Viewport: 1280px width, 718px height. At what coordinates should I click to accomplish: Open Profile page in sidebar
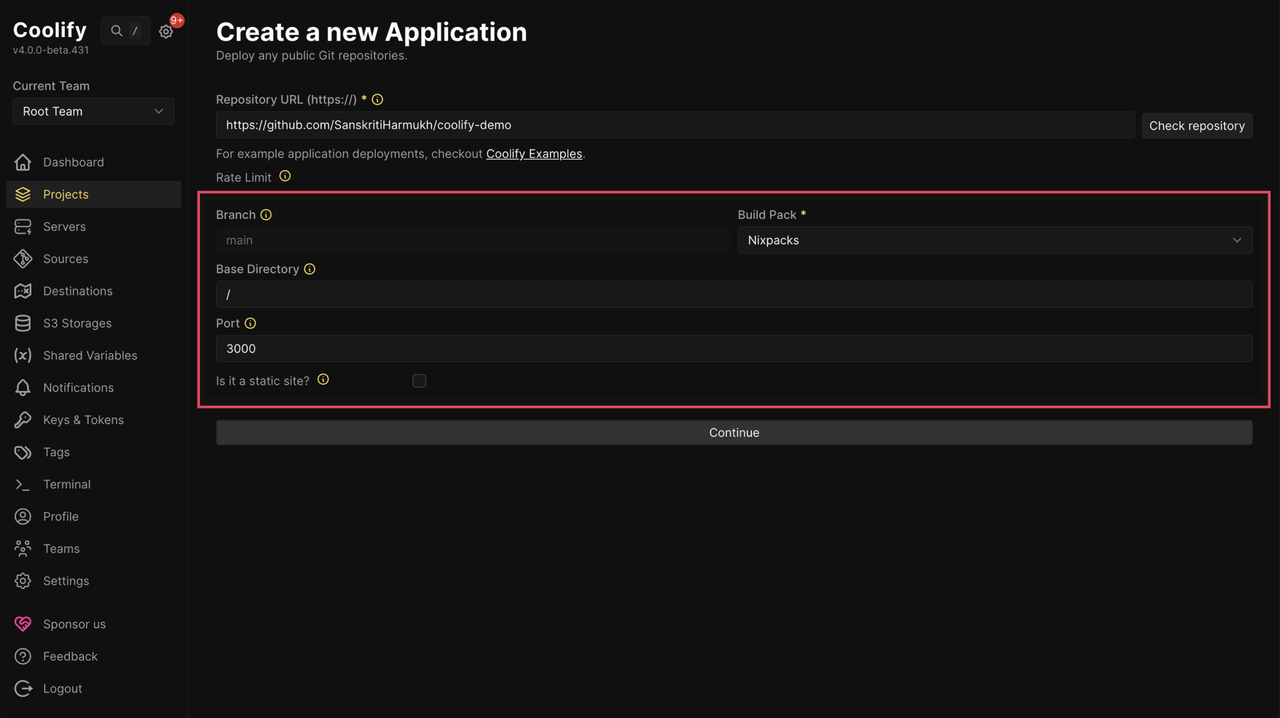pos(94,516)
